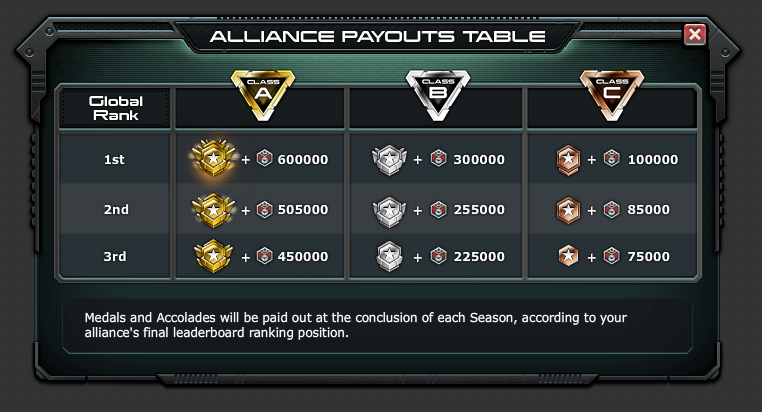Click the bronze medal for 2nd rank
The height and width of the screenshot is (412, 762).
click(x=568, y=209)
